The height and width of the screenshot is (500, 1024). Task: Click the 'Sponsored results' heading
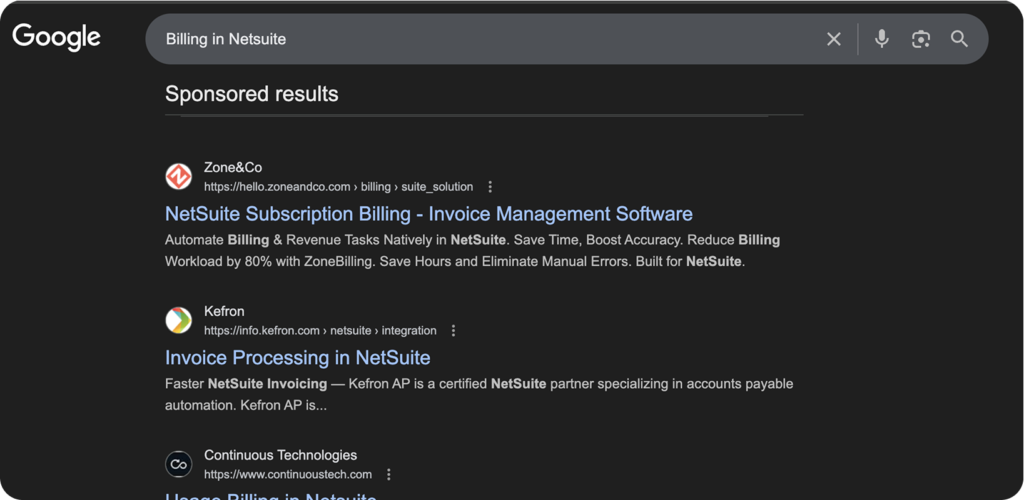[251, 94]
